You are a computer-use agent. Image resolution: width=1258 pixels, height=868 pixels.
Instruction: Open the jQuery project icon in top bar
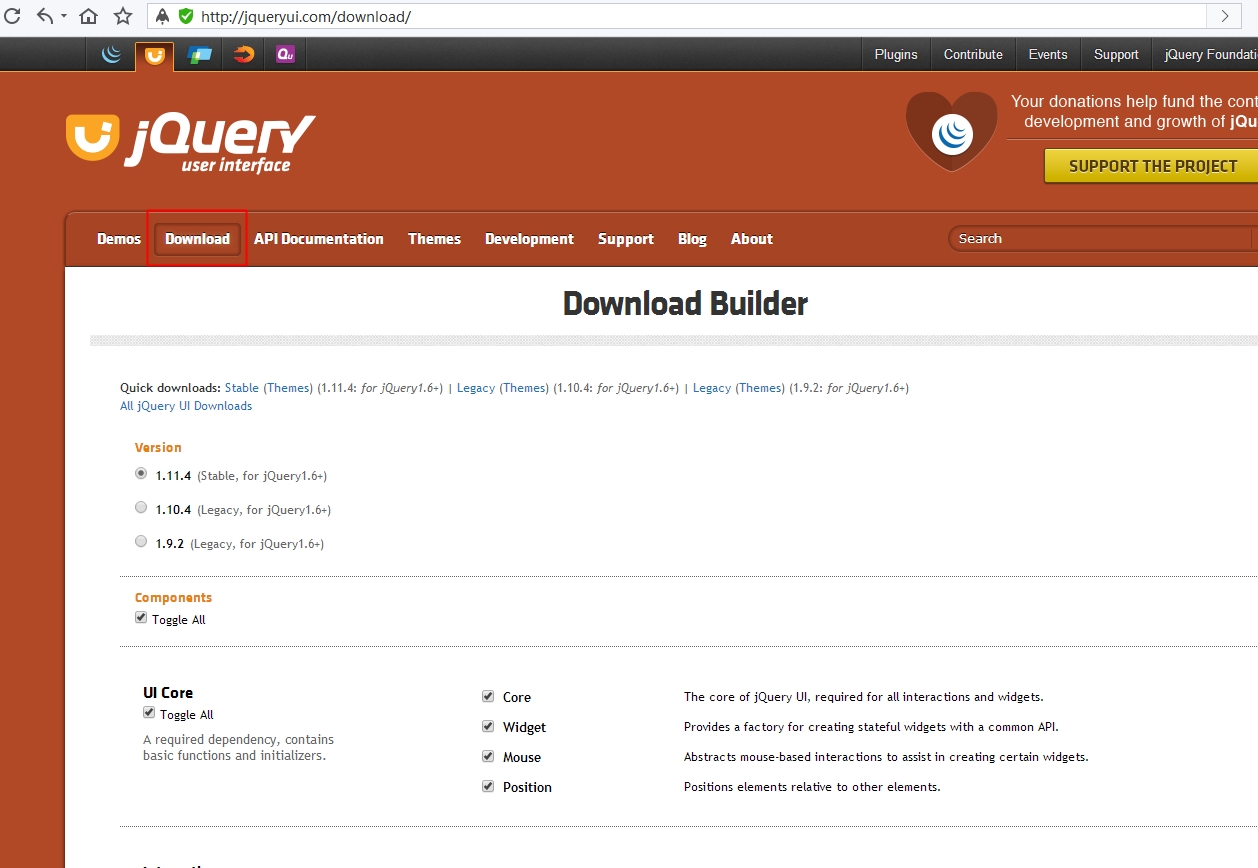coord(111,55)
